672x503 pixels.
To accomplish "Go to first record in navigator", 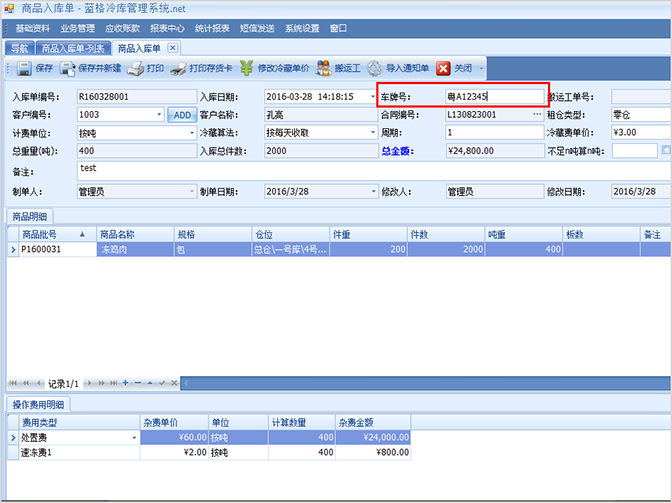I will (12, 383).
